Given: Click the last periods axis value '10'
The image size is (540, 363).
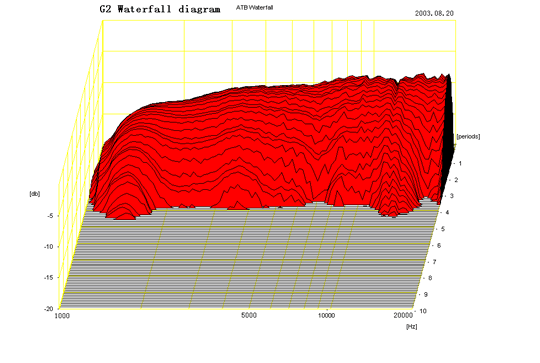Looking at the screenshot, I should tap(423, 311).
